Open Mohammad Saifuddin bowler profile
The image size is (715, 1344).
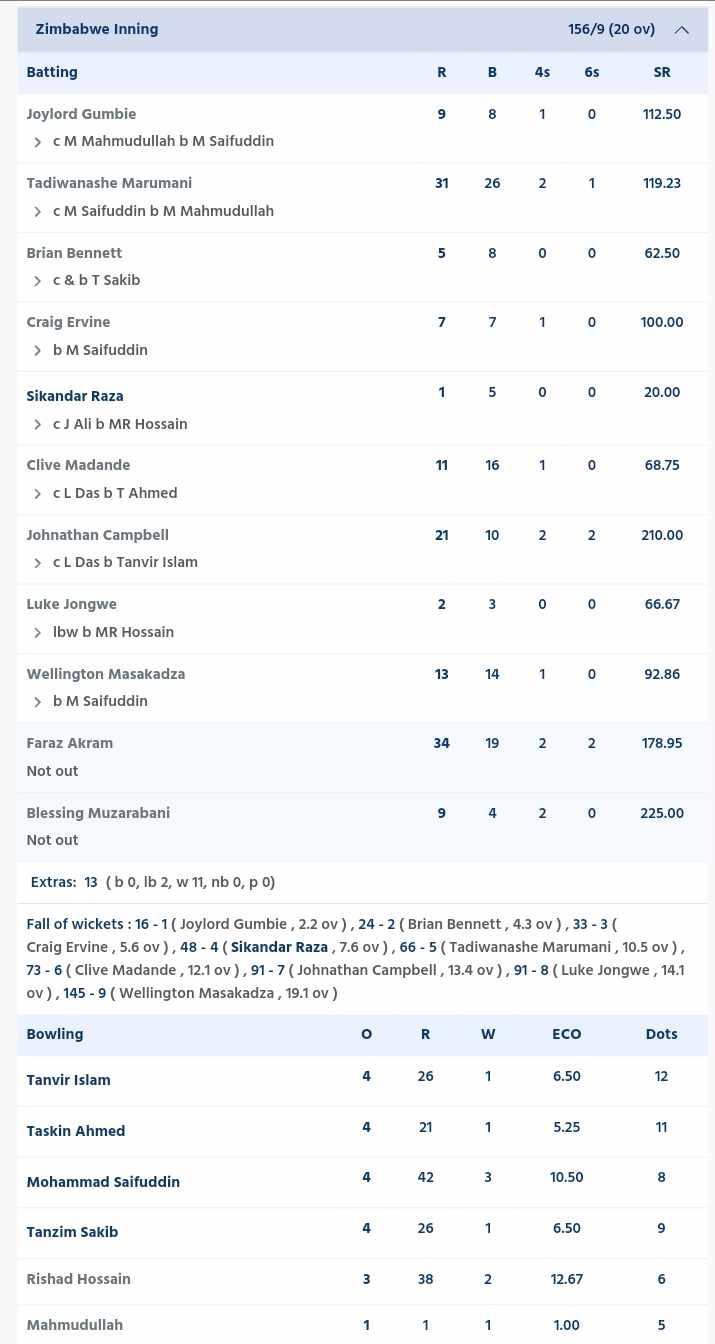click(x=103, y=1182)
